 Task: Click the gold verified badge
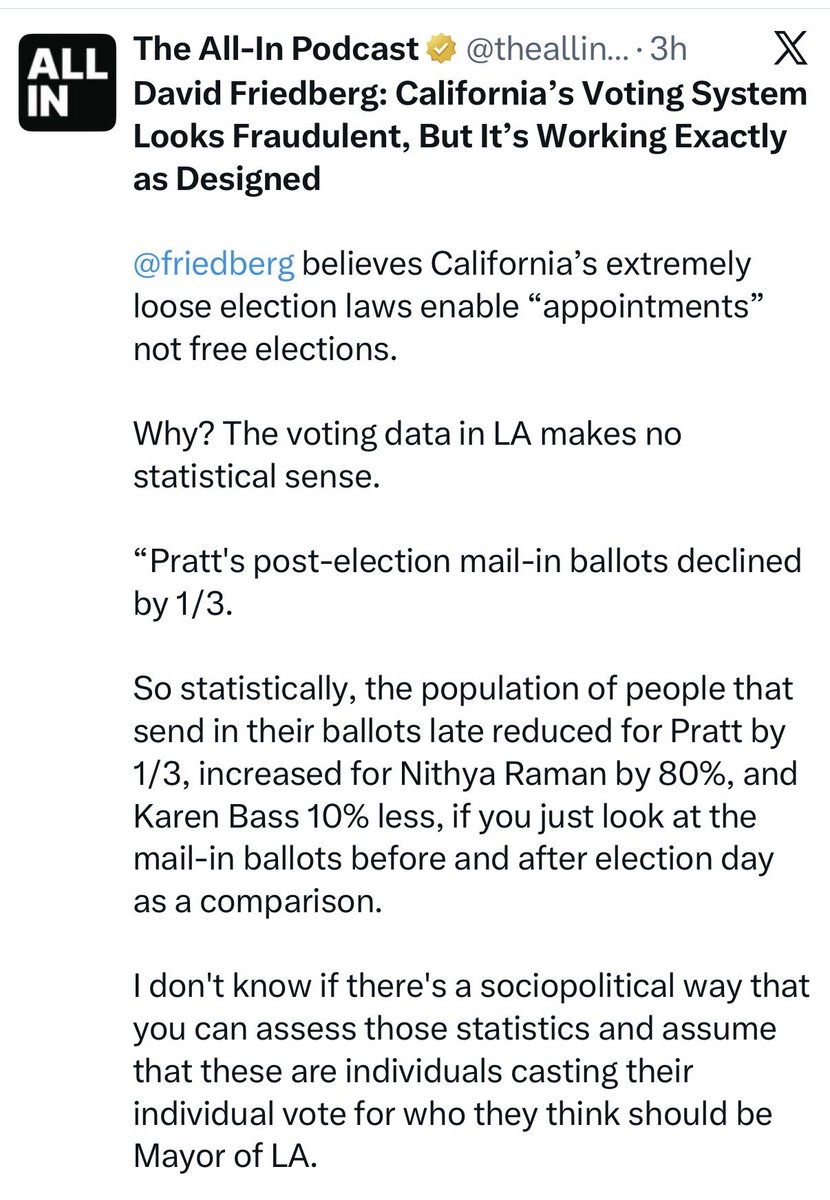pyautogui.click(x=440, y=48)
